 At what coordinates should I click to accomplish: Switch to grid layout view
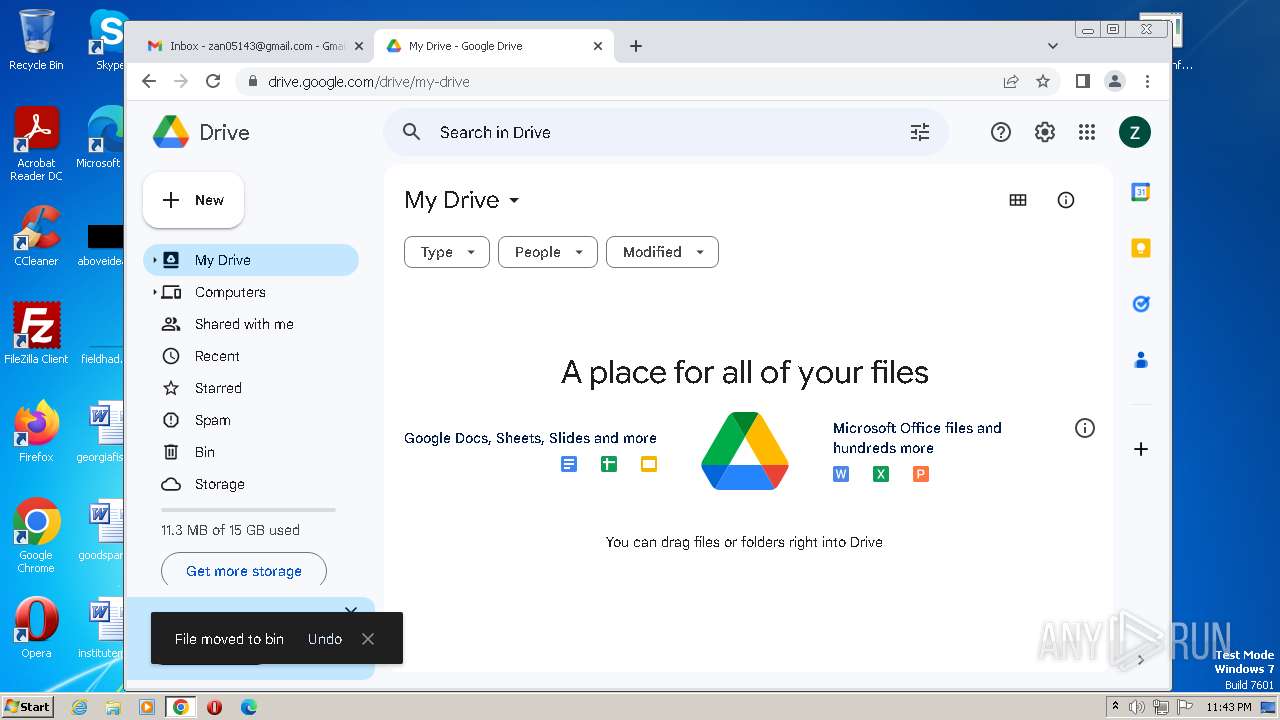pos(1018,200)
